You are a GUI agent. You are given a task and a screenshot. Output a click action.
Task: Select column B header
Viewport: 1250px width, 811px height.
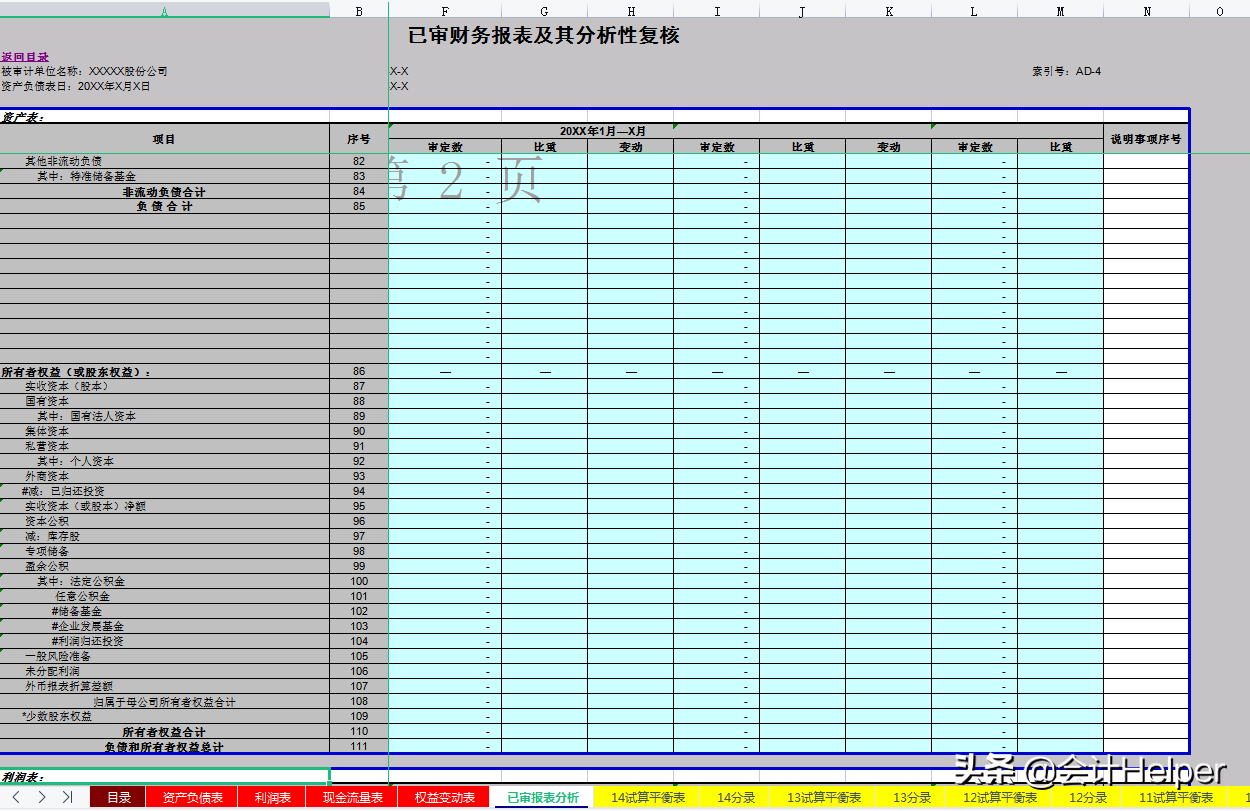point(359,10)
